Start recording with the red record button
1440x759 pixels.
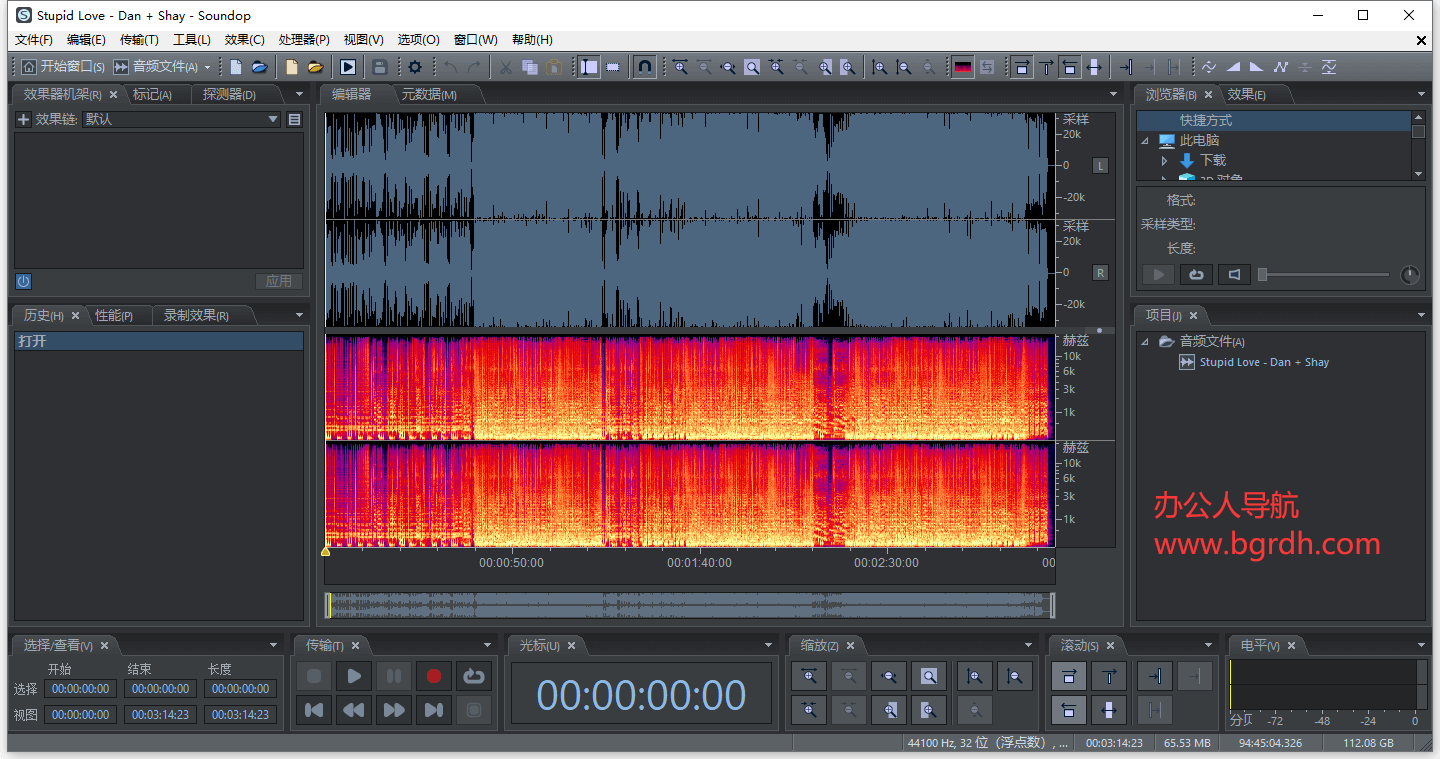(x=433, y=676)
